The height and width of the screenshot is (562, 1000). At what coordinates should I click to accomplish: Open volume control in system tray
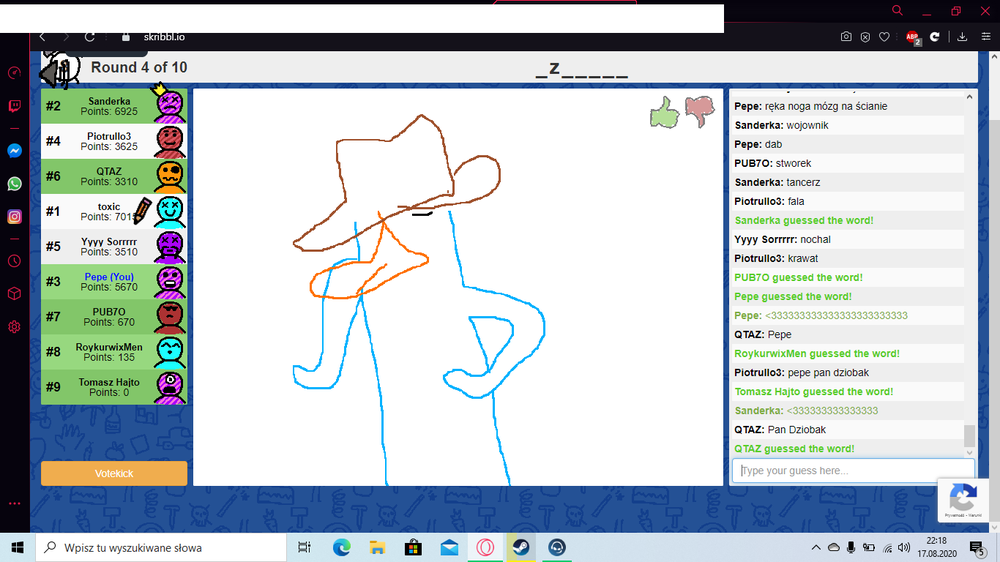pos(904,547)
